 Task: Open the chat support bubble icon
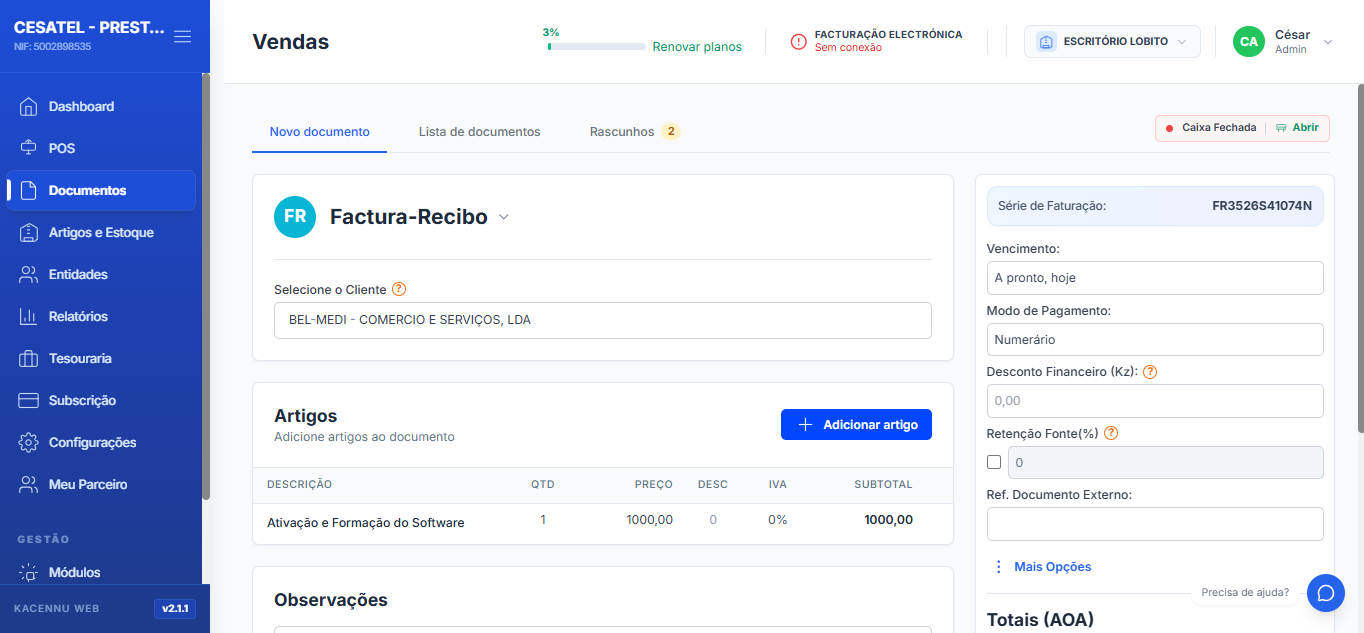click(x=1326, y=592)
